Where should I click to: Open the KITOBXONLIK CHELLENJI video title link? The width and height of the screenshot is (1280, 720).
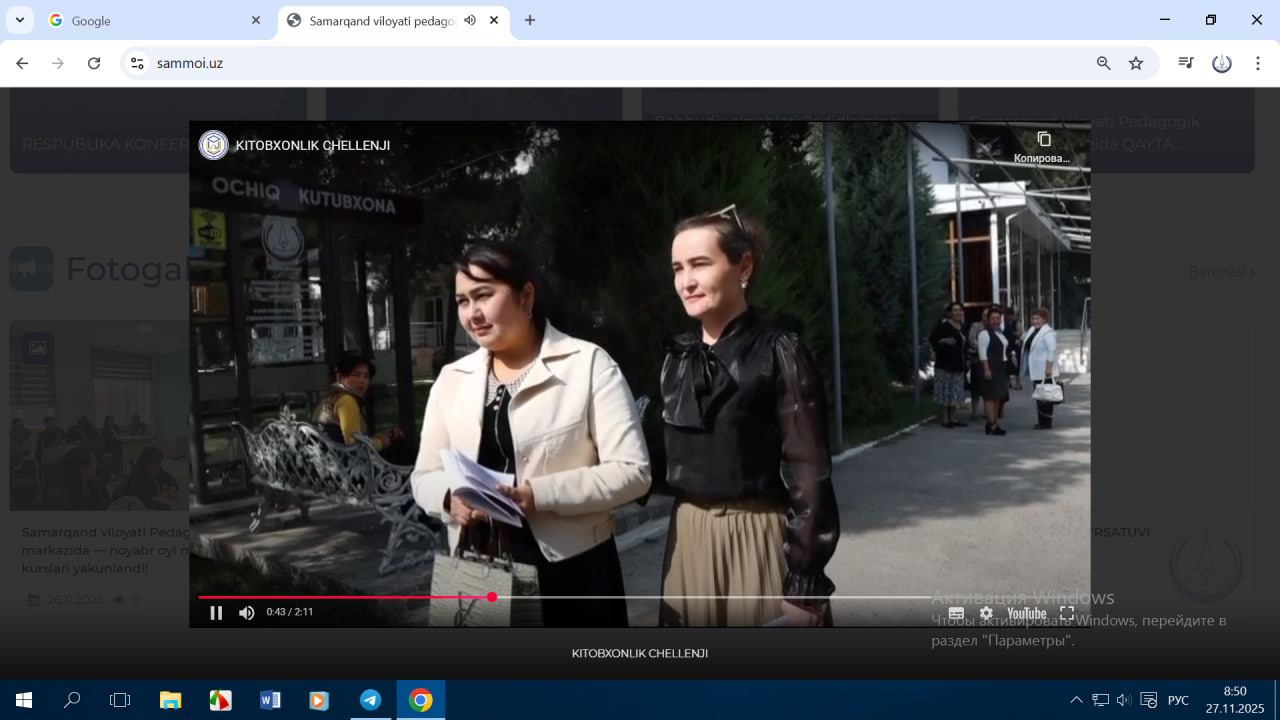click(312, 146)
